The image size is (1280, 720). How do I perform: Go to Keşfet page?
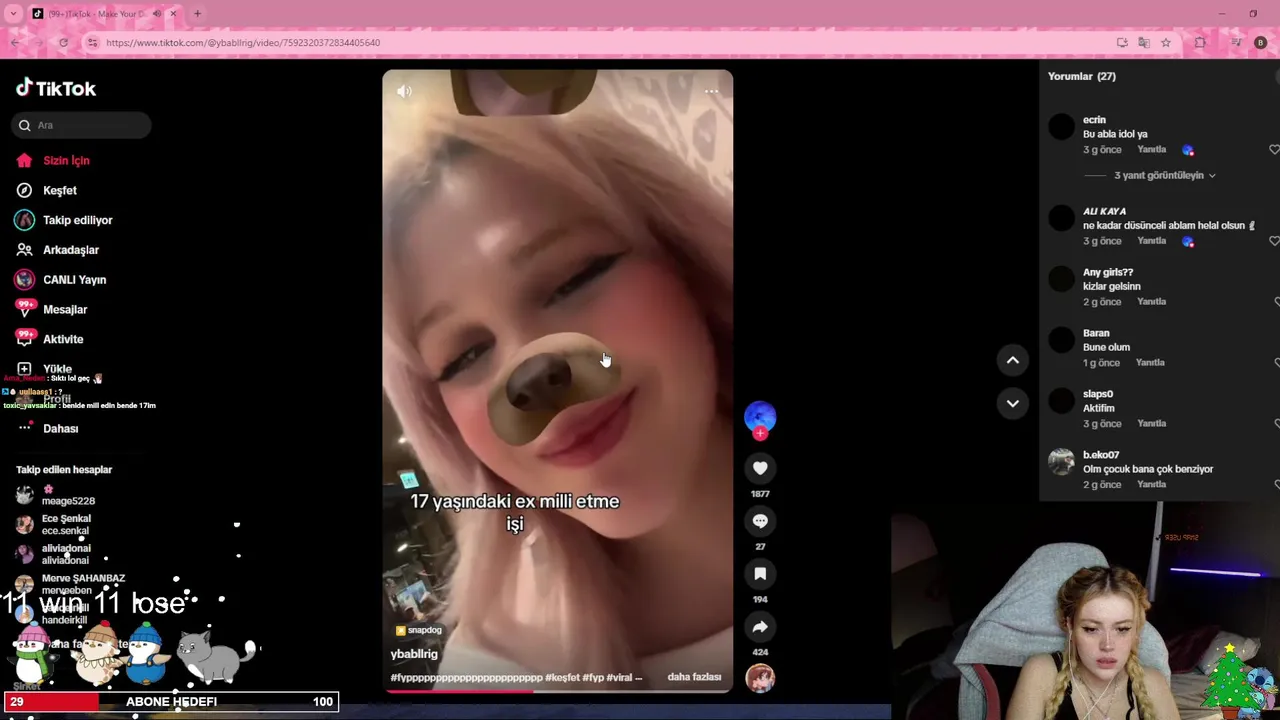point(59,190)
